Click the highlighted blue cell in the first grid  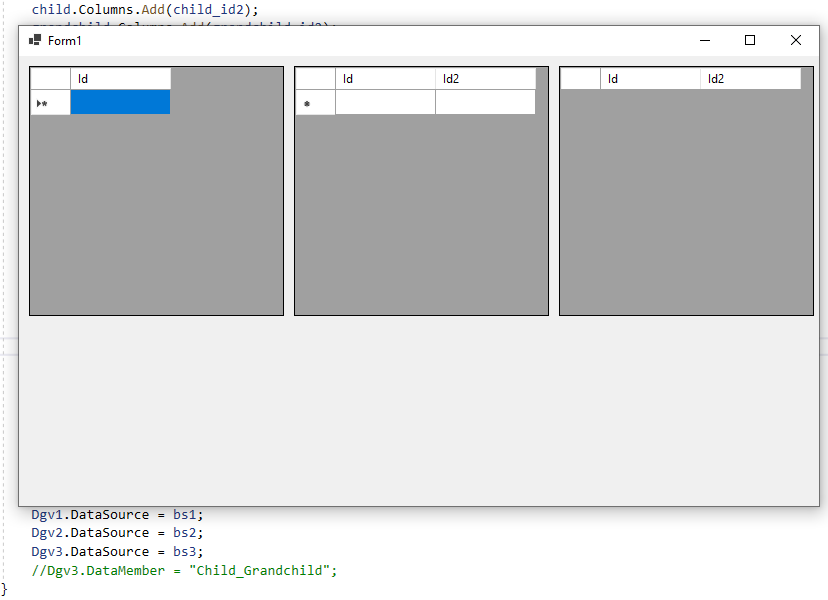tap(120, 102)
